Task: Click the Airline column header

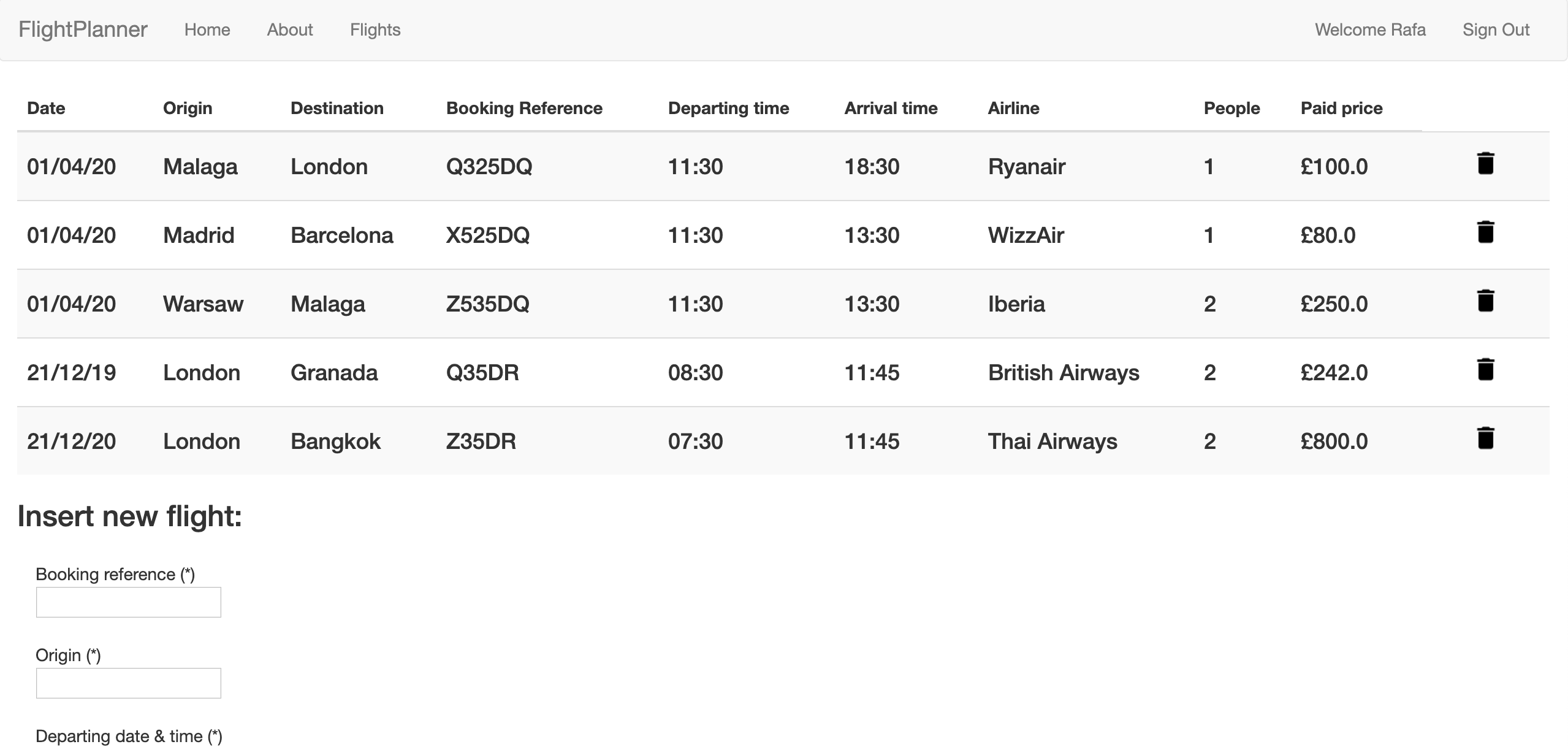Action: click(x=1013, y=108)
